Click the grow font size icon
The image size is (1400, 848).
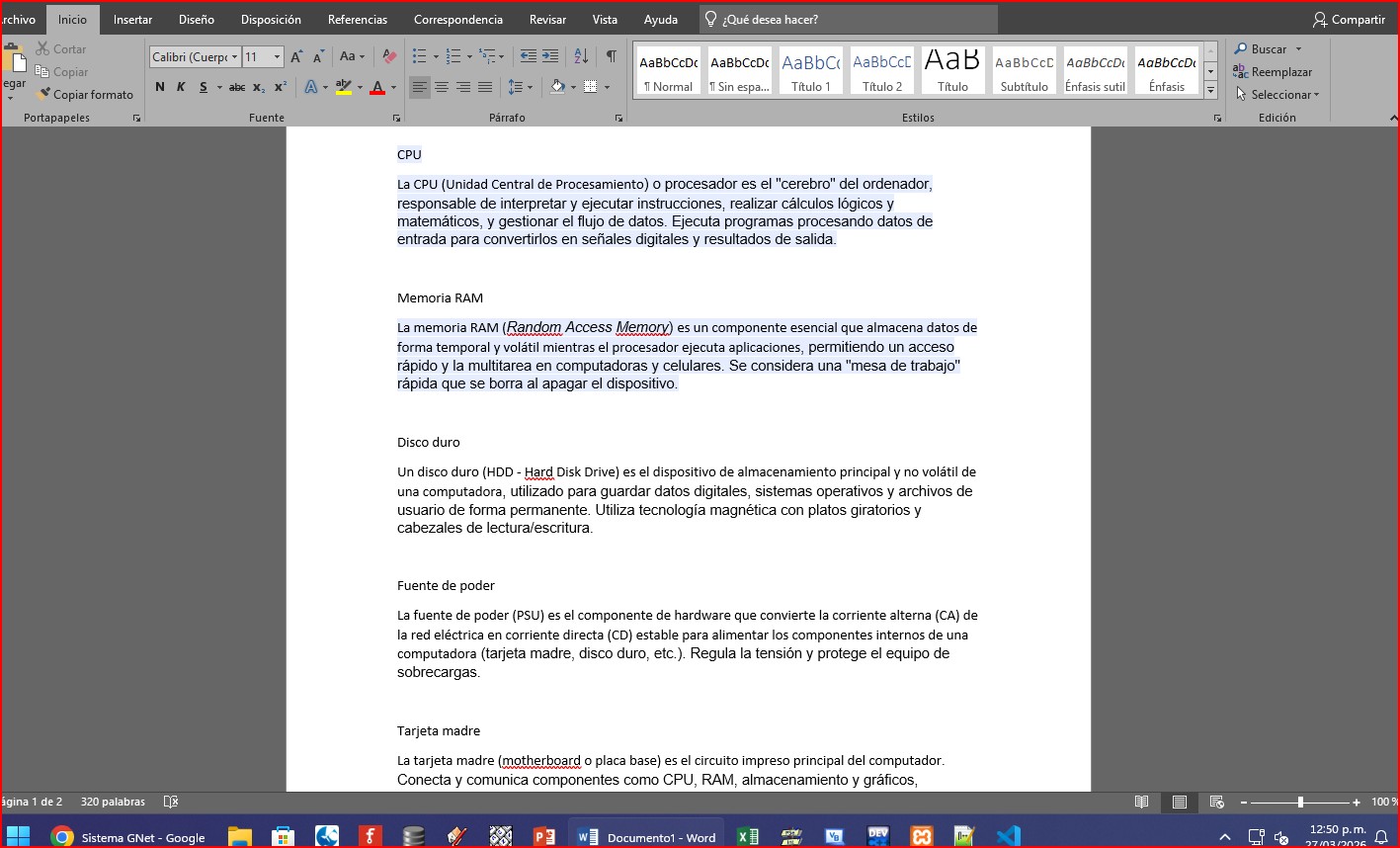tap(296, 57)
